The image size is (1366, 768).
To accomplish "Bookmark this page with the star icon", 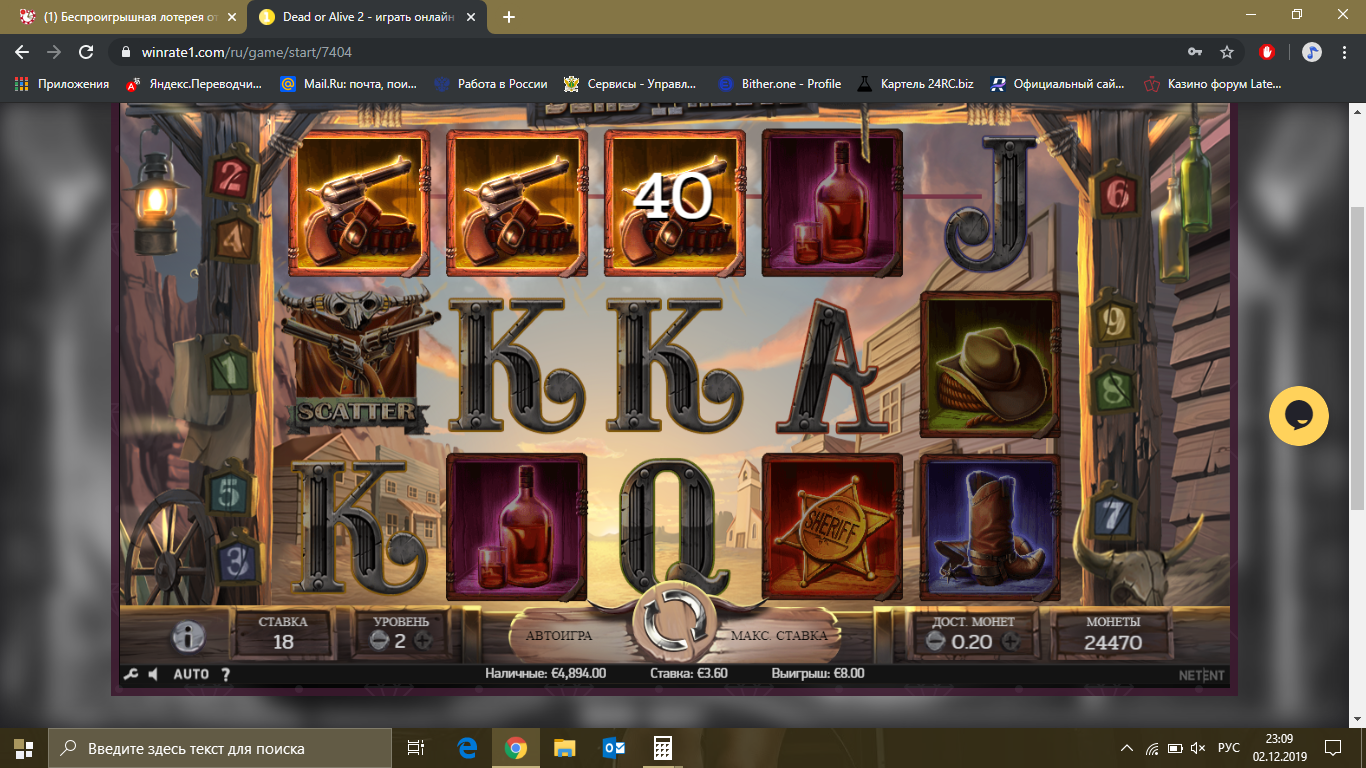I will [1227, 52].
